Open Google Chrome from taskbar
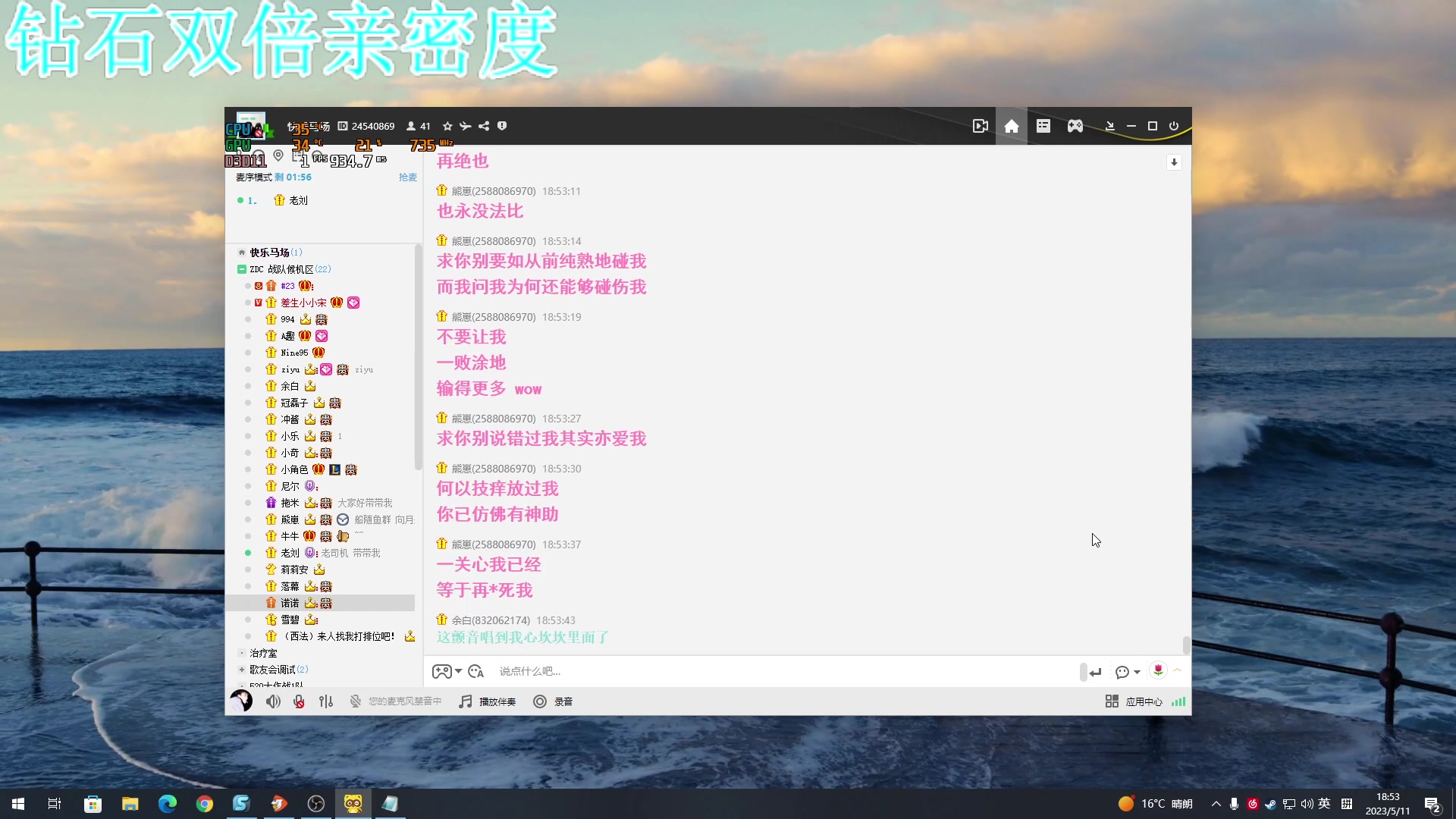Screen dimensions: 1456x819 (204, 804)
